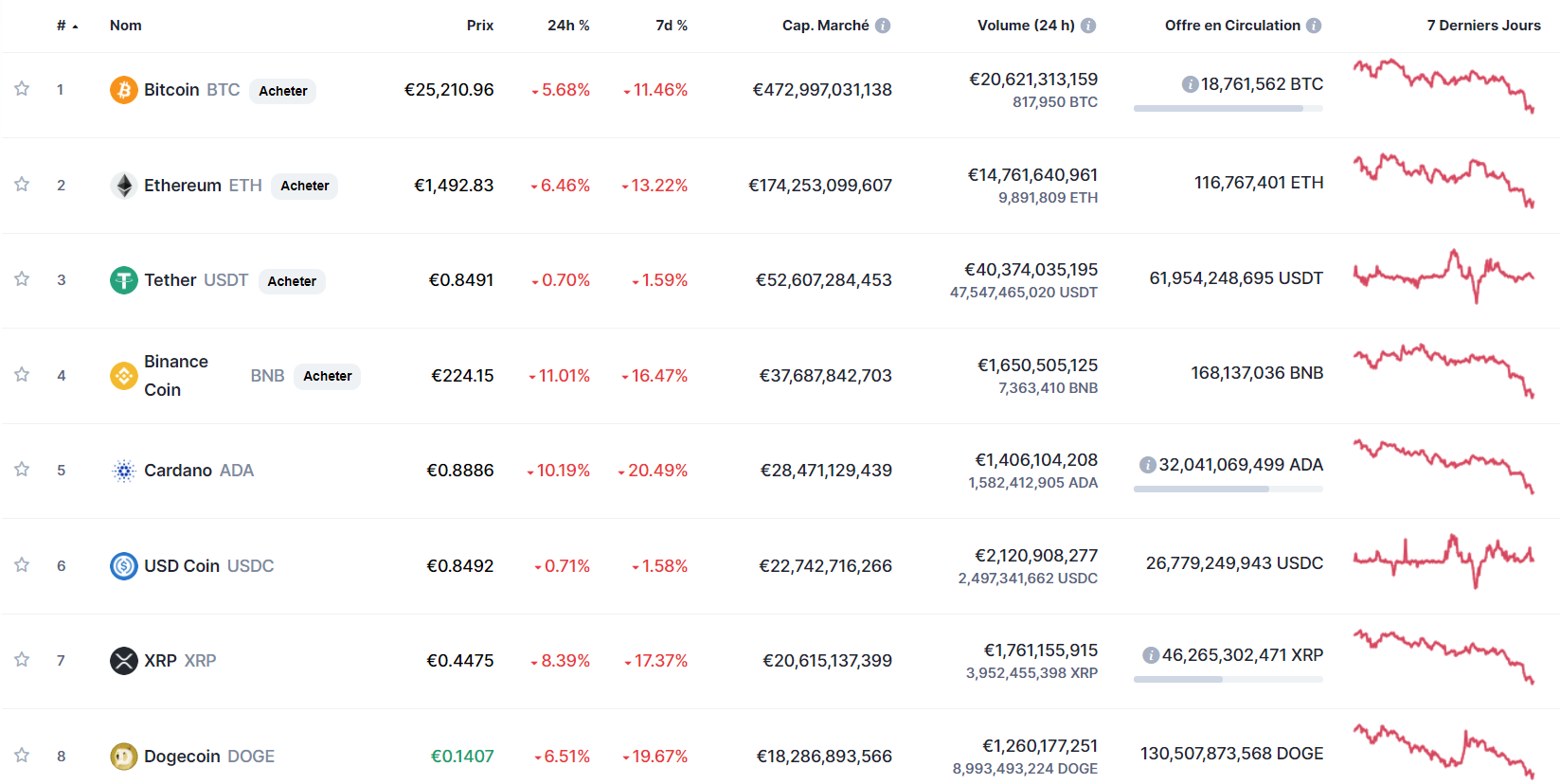Sort the table by 24h % header
Viewport: 1560px width, 784px height.
click(x=568, y=26)
